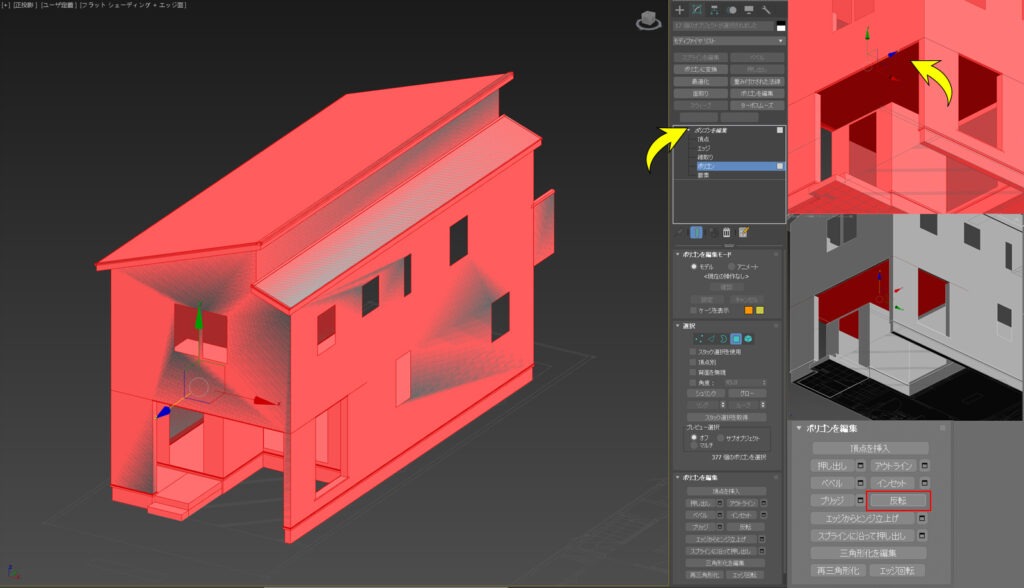Image resolution: width=1024 pixels, height=588 pixels.
Task: Click the ViewCube in the viewport
Action: (648, 20)
